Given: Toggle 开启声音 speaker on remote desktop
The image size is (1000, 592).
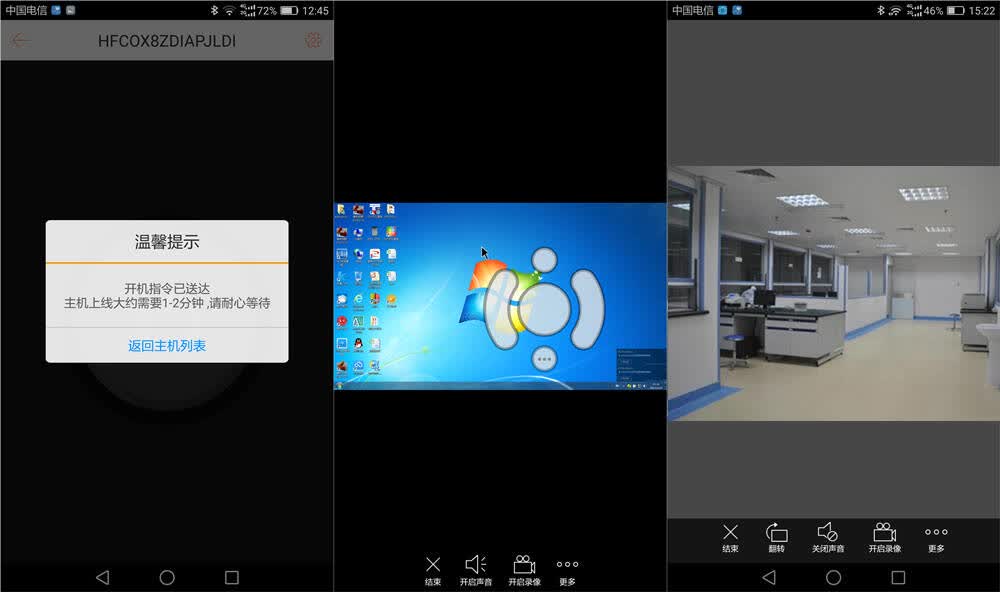Looking at the screenshot, I should [x=476, y=570].
